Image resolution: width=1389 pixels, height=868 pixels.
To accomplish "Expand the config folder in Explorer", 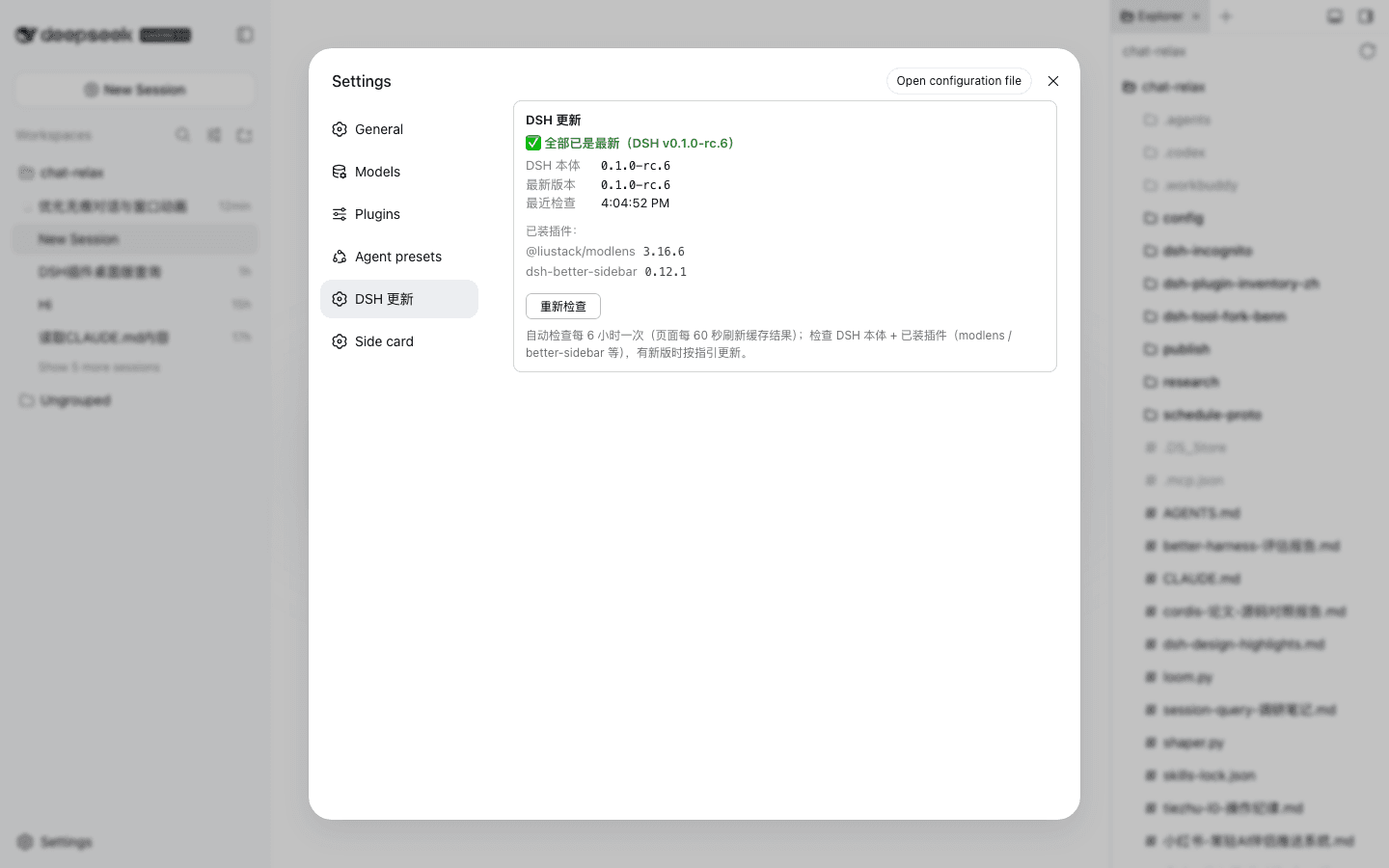I will 1250,218.
